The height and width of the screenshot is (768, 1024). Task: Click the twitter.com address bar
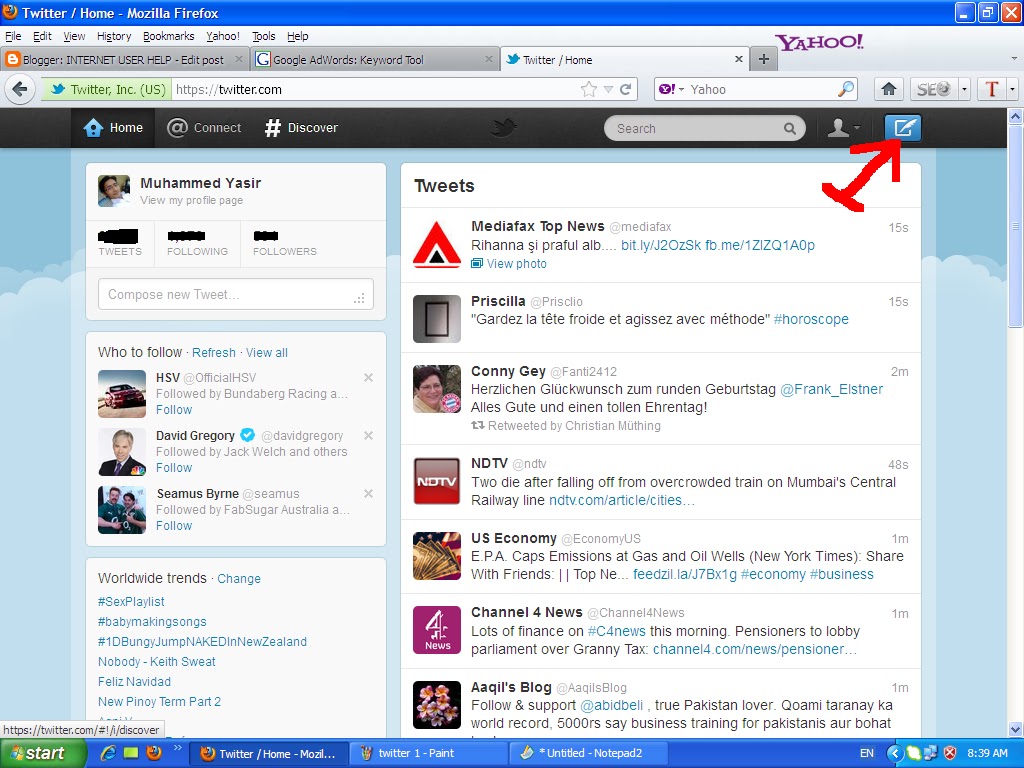click(x=376, y=89)
